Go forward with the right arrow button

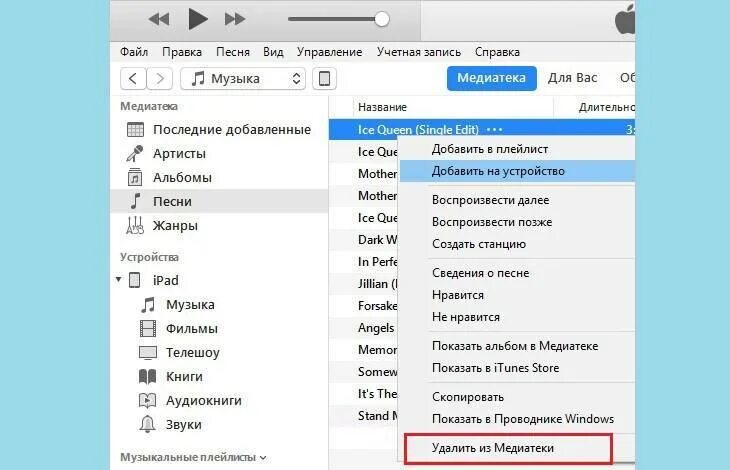click(x=160, y=78)
